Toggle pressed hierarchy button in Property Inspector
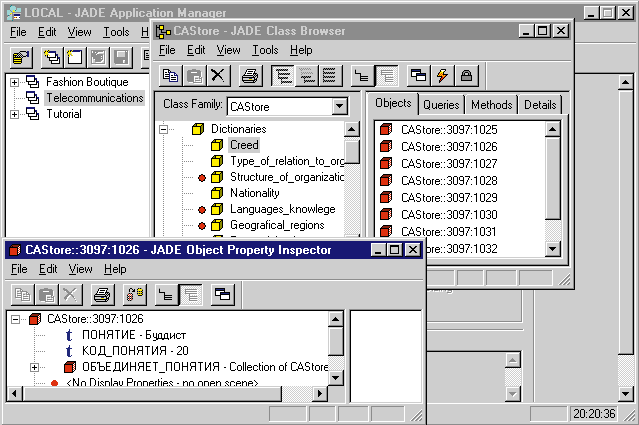Viewport: 639px width, 425px height. coord(191,295)
